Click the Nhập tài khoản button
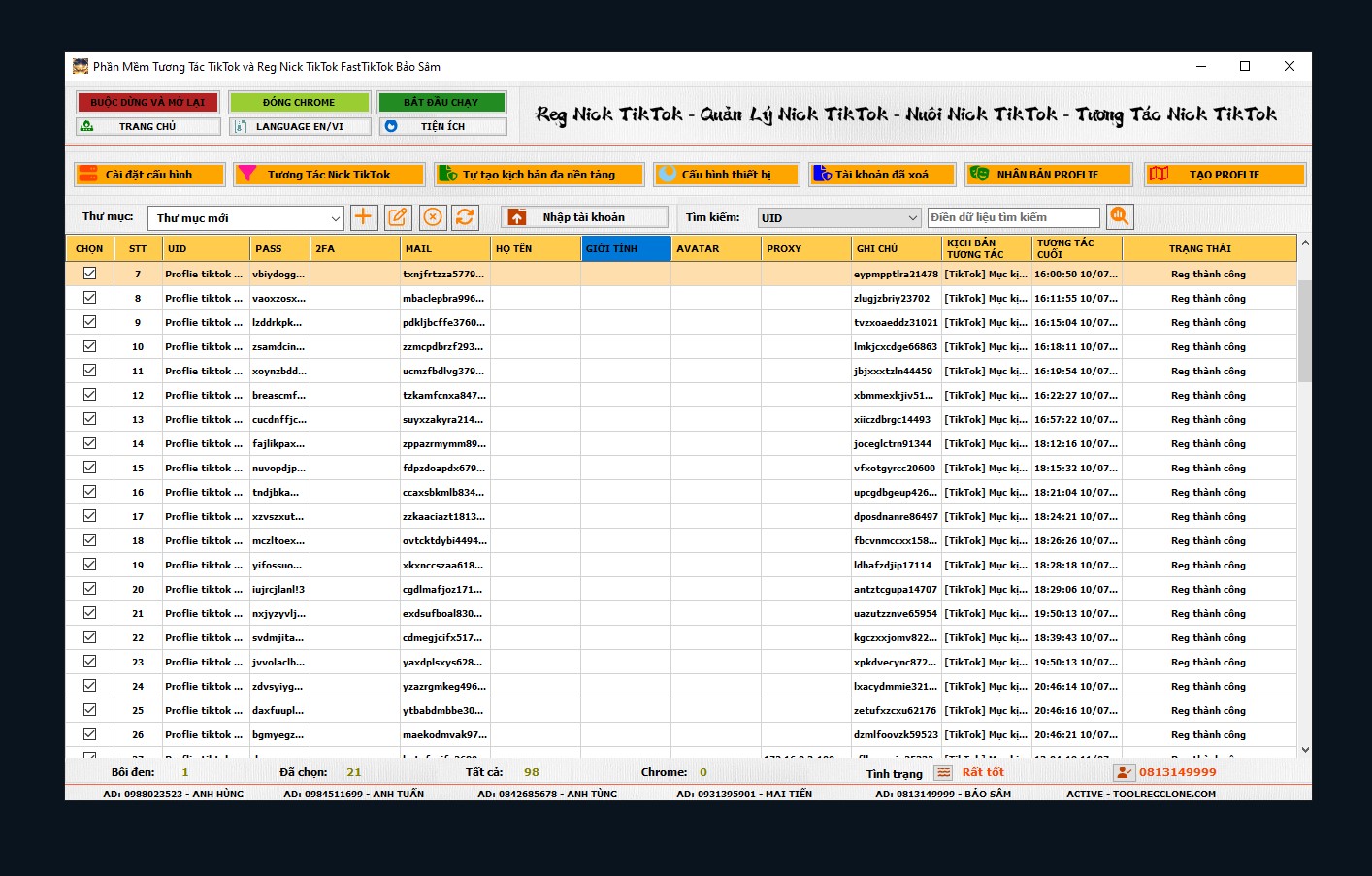1372x876 pixels. click(x=584, y=217)
